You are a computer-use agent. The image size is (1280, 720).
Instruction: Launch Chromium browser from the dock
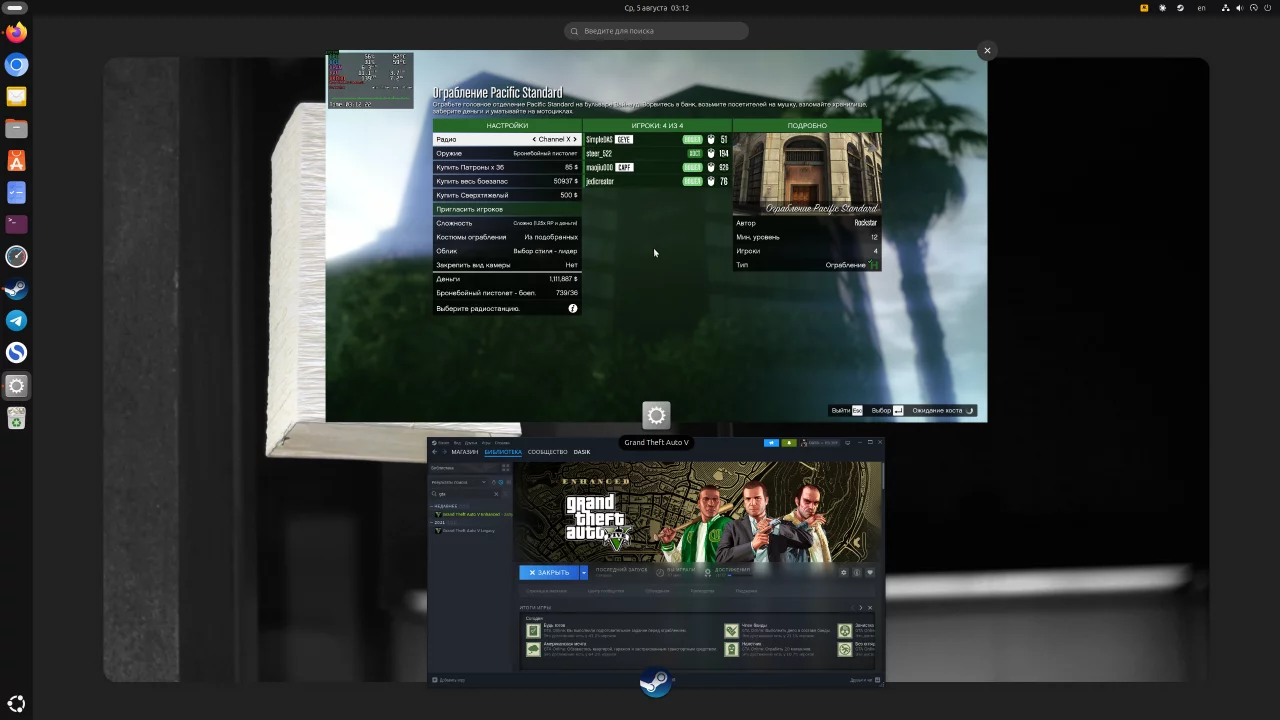pyautogui.click(x=16, y=65)
